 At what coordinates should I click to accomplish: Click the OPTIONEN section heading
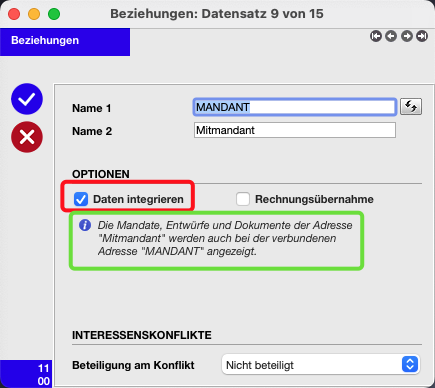pyautogui.click(x=101, y=174)
